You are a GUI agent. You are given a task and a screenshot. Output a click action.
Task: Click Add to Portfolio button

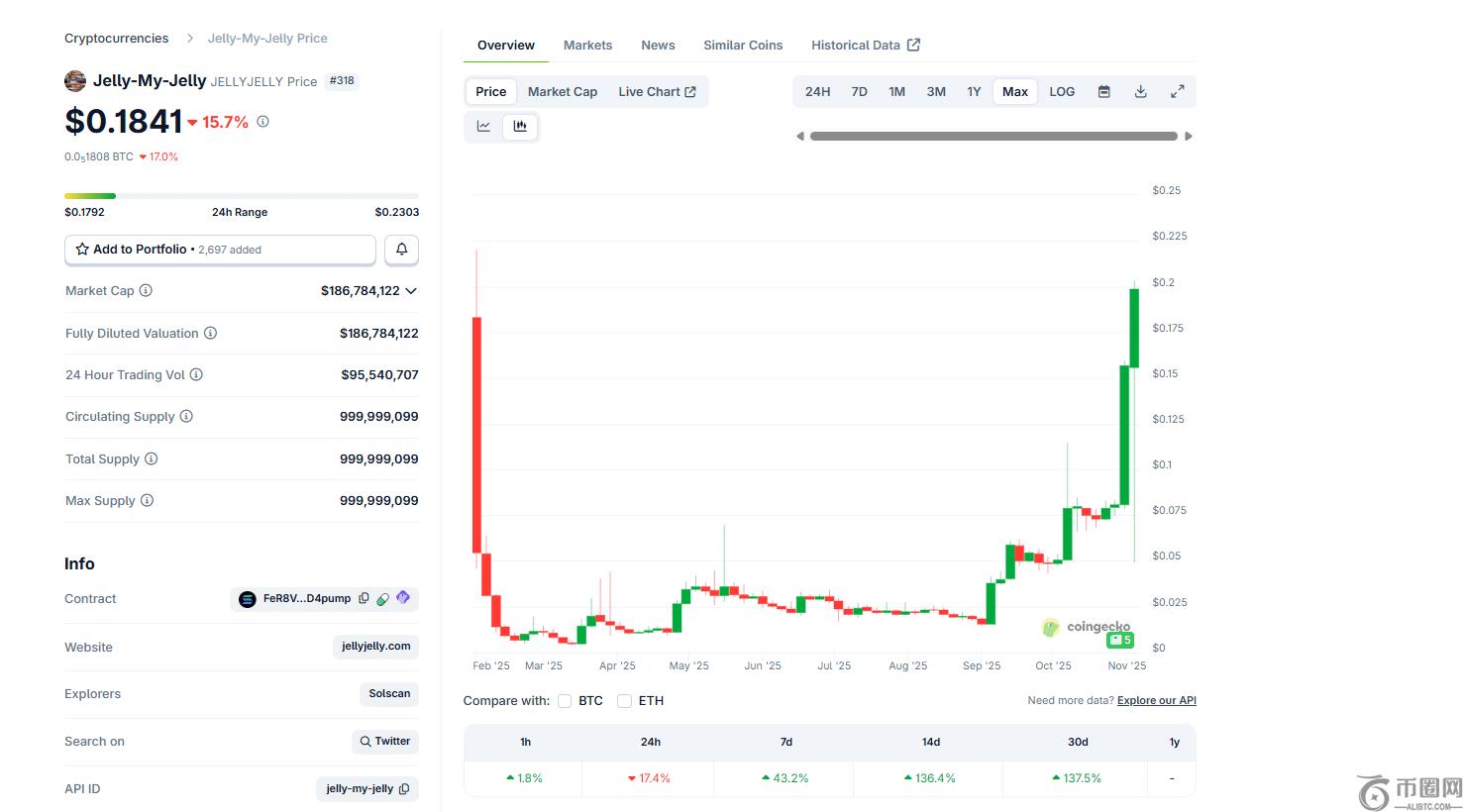point(220,250)
